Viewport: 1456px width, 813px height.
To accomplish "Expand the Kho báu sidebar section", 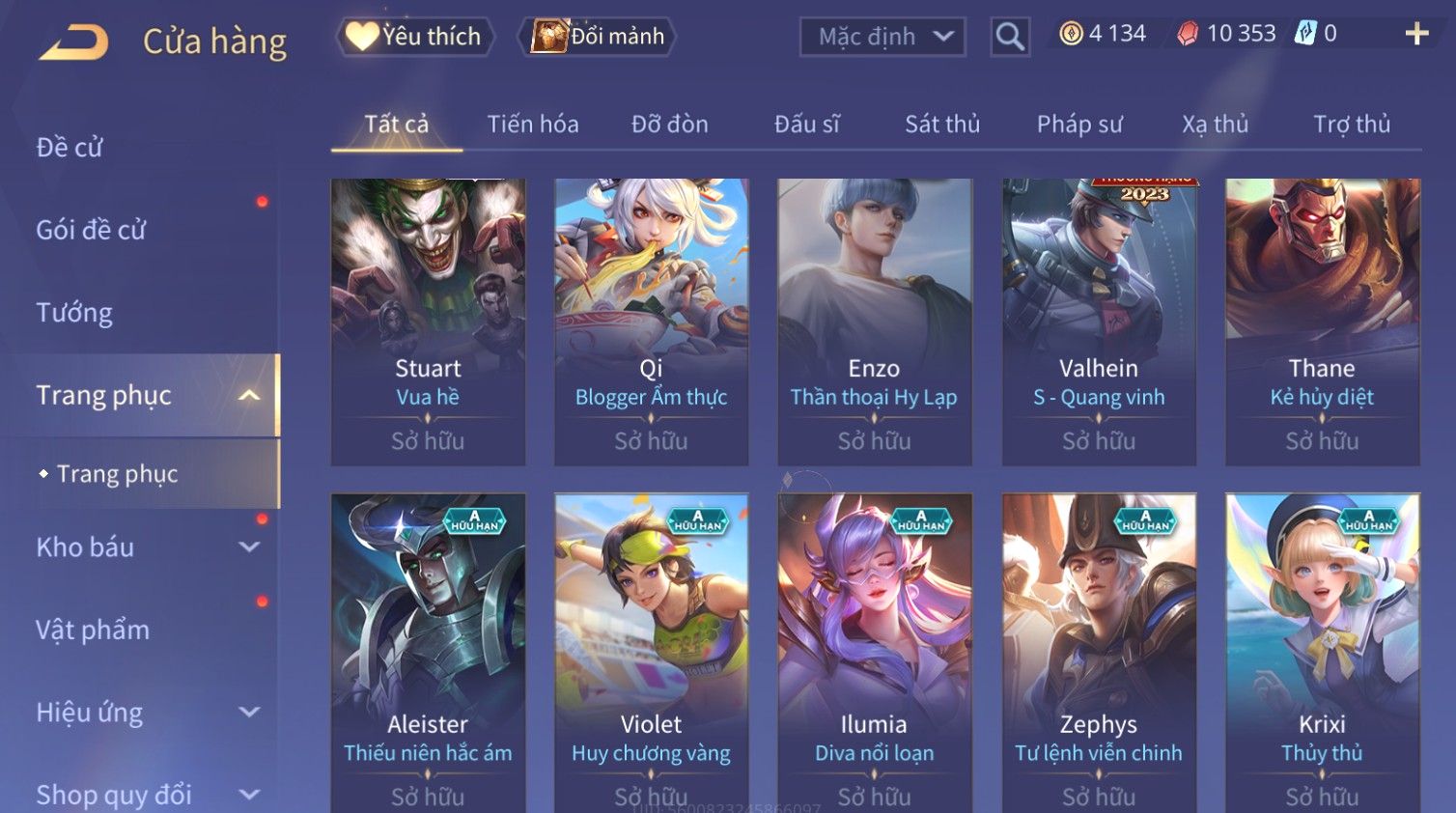I will point(249,547).
